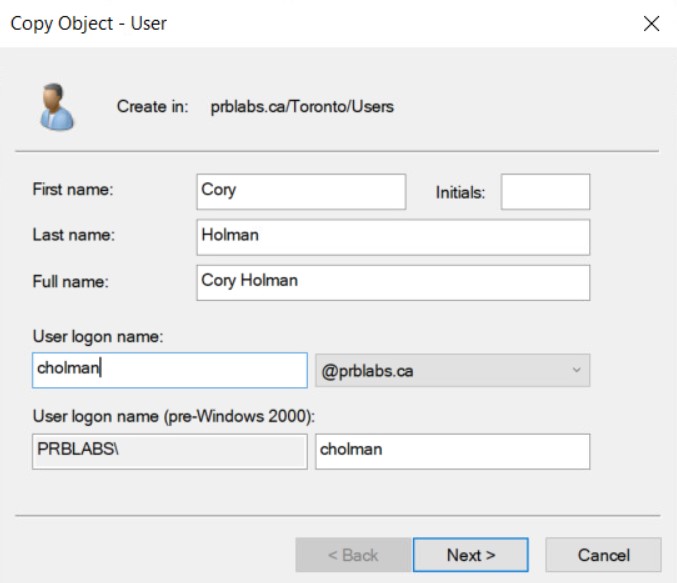This screenshot has width=677, height=583.
Task: Select the Last name field with Holman
Action: [x=393, y=237]
